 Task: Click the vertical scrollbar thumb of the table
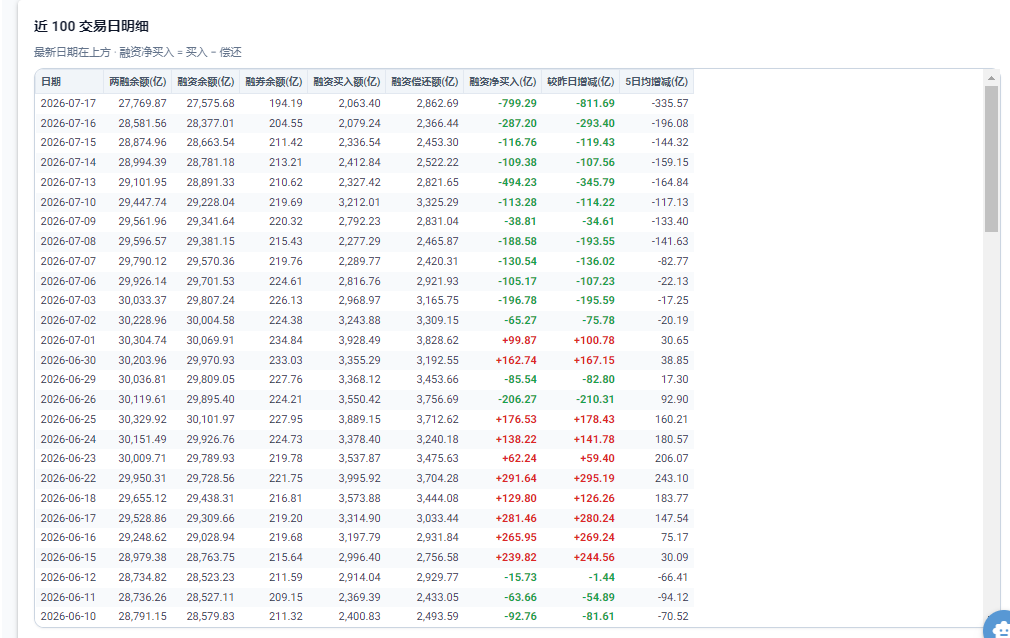click(991, 159)
